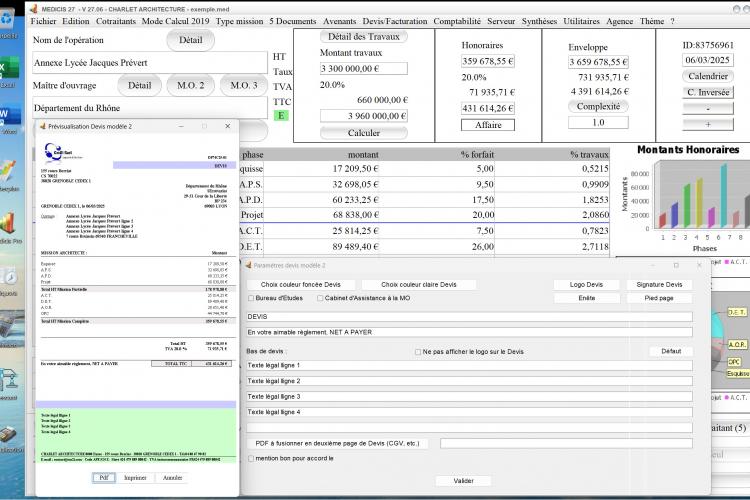This screenshot has width=750, height=500.
Task: Click Annuler in the preview window
Action: (172, 478)
